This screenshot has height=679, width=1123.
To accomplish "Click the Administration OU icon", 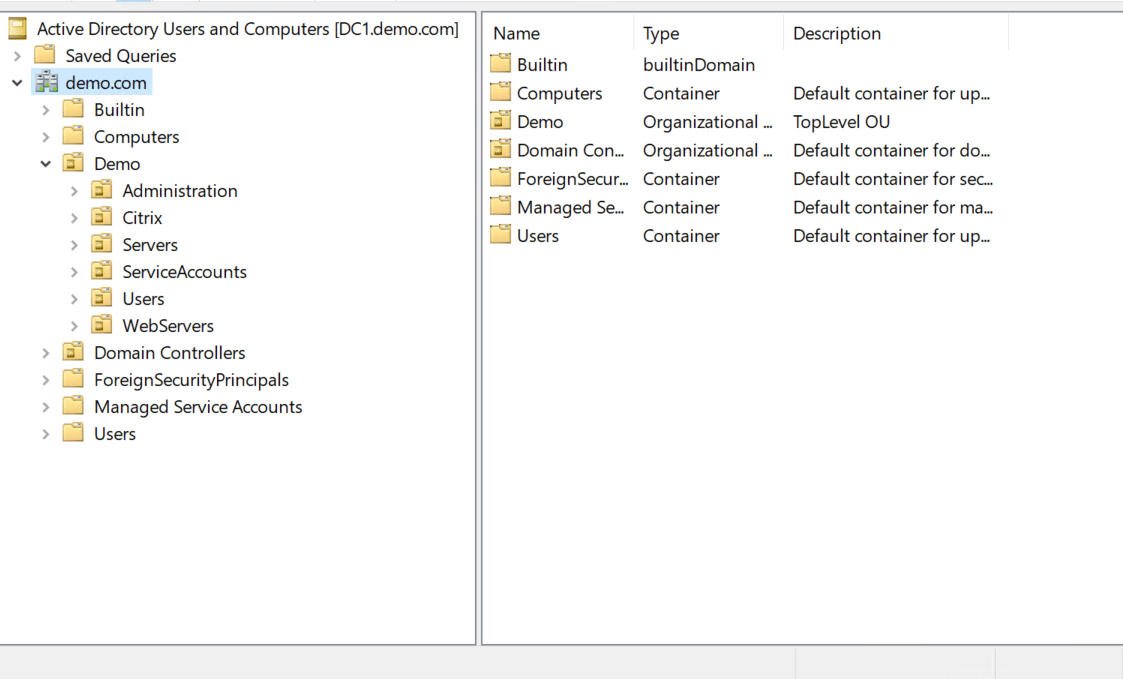I will [102, 191].
